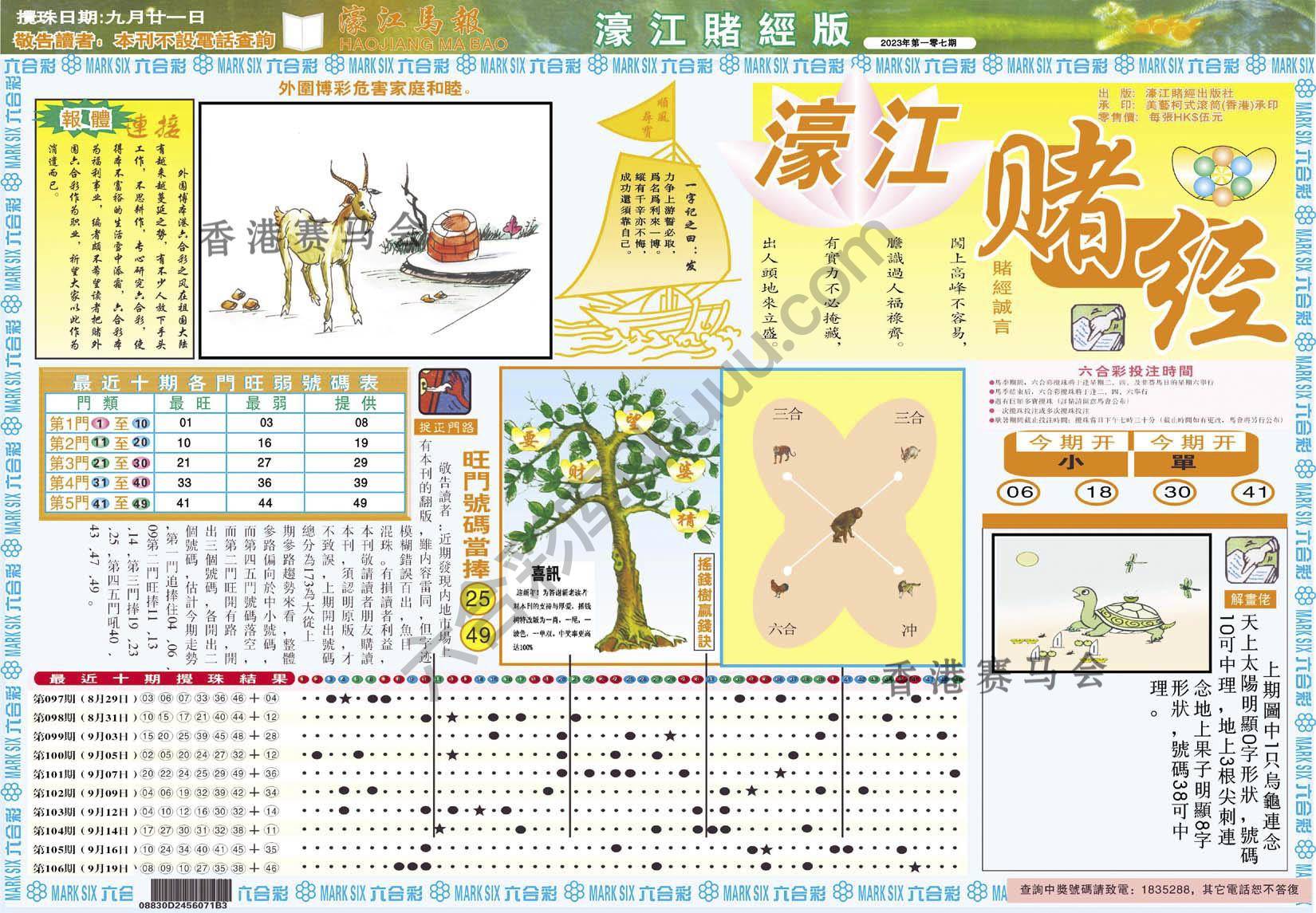Click the 捉正門路 orange label
This screenshot has height=913, width=1316.
447,427
